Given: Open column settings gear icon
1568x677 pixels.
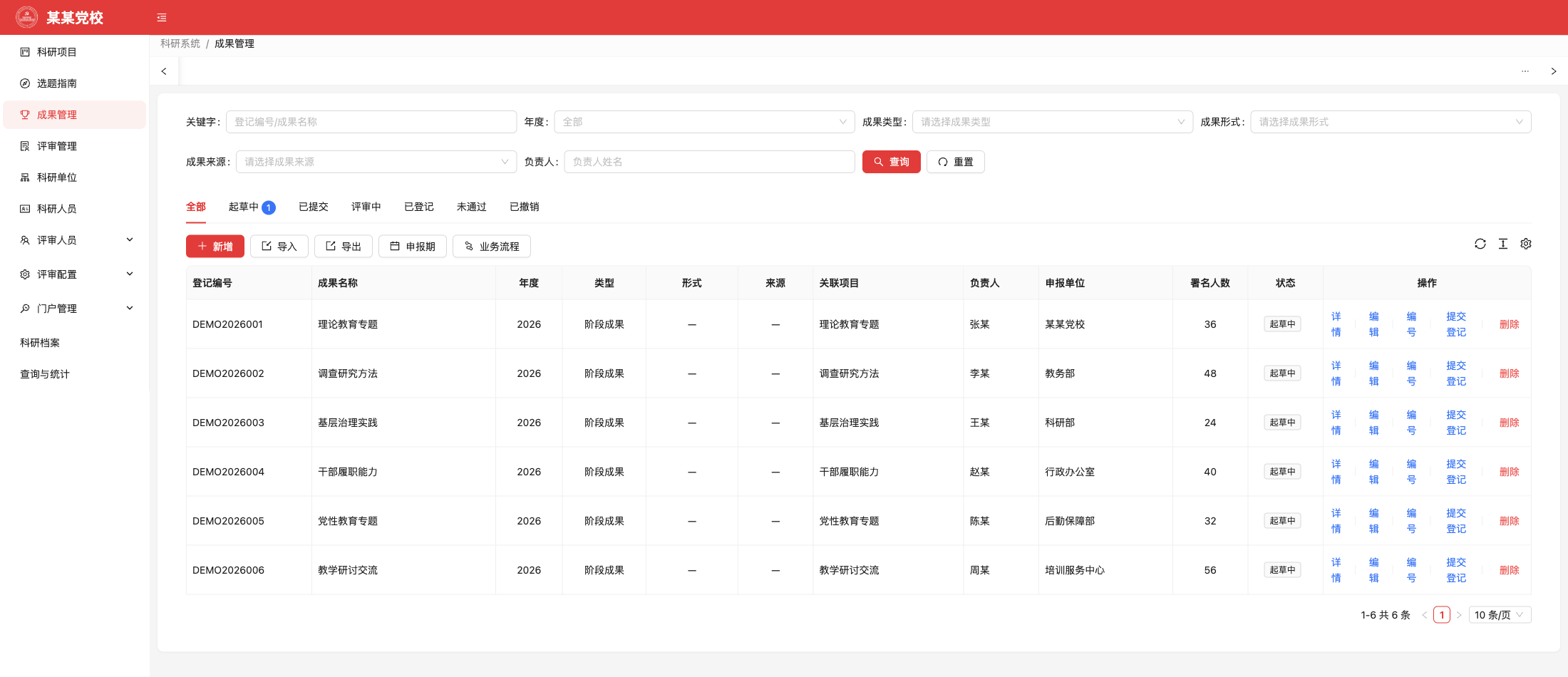Looking at the screenshot, I should click(1526, 244).
